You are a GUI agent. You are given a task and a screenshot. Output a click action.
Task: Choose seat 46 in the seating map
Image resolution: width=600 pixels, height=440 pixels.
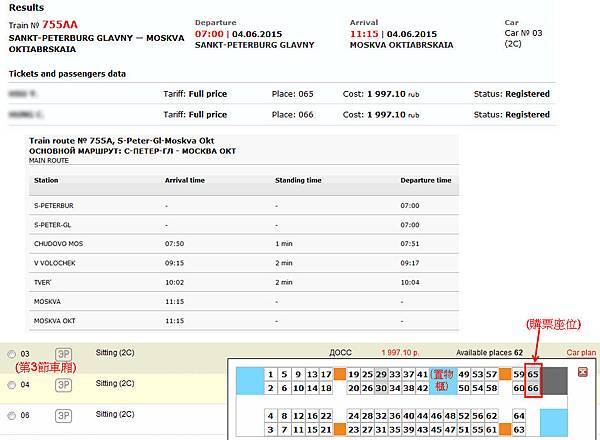coord(436,416)
